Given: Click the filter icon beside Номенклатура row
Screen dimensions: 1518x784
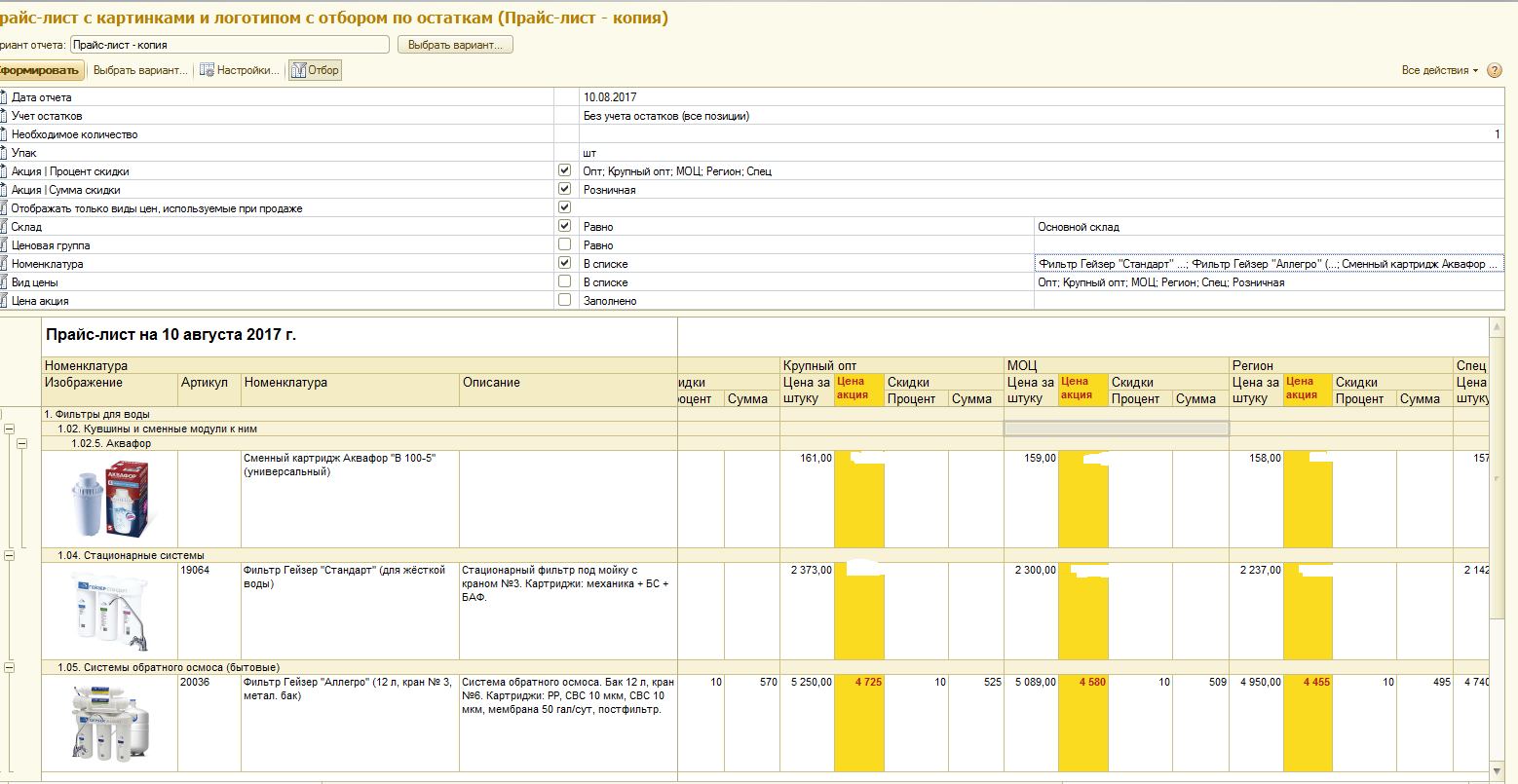Looking at the screenshot, I should point(3,264).
